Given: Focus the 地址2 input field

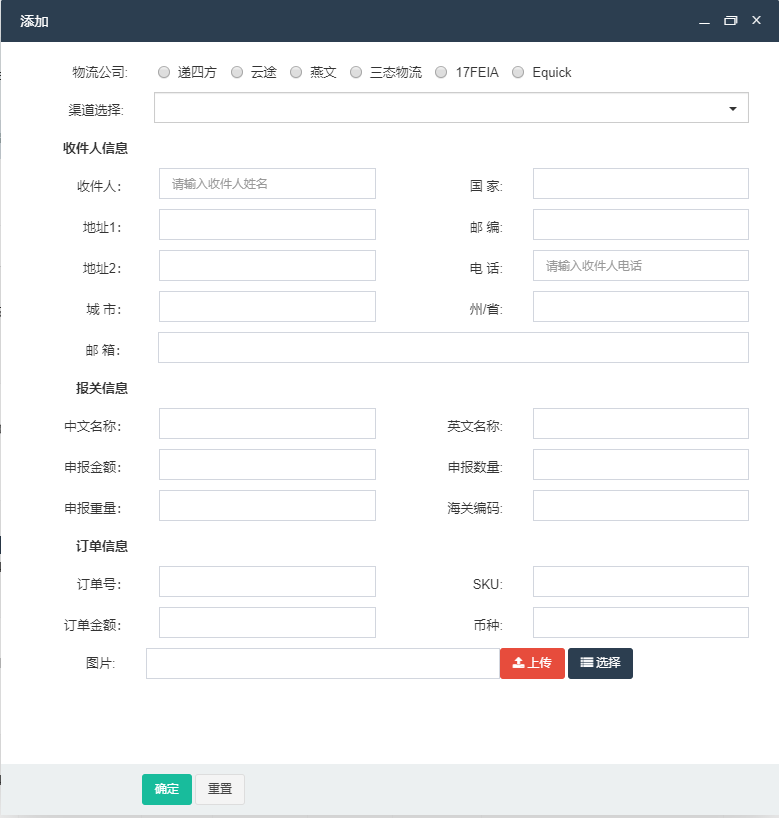Looking at the screenshot, I should (267, 266).
